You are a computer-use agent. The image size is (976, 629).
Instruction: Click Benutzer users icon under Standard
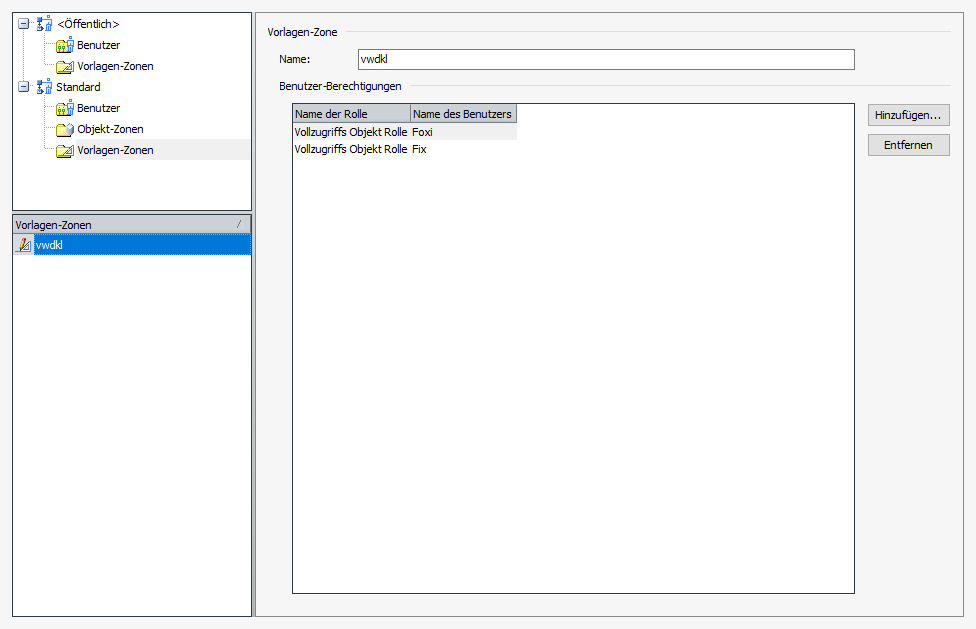click(x=65, y=108)
